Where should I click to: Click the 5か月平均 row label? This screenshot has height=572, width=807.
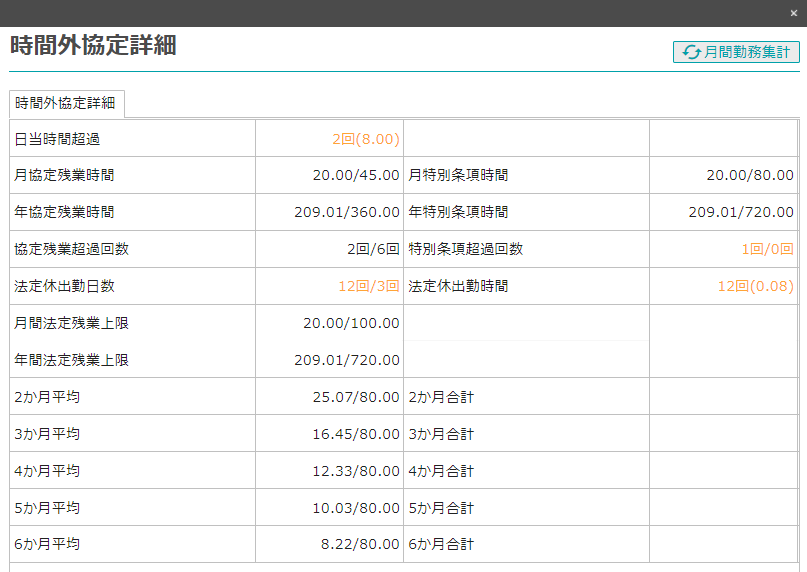pos(47,508)
